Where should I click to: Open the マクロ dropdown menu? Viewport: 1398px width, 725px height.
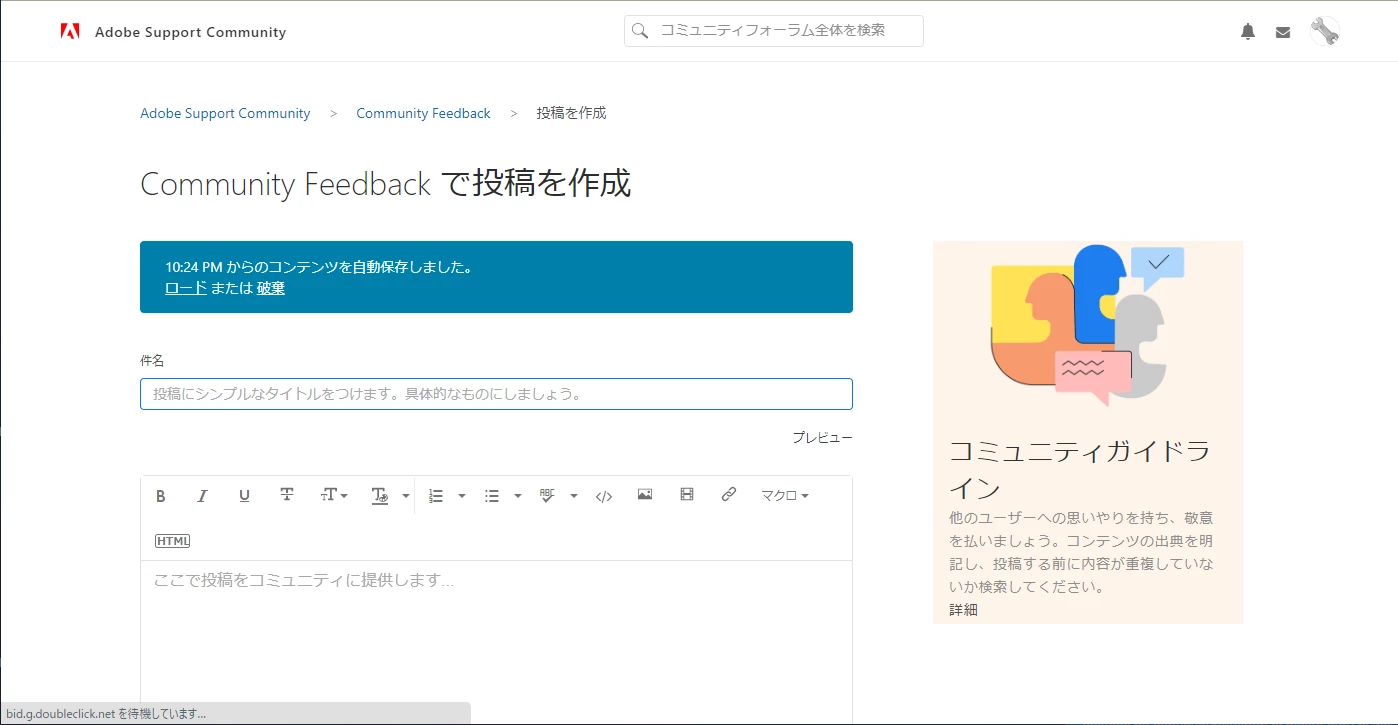784,495
